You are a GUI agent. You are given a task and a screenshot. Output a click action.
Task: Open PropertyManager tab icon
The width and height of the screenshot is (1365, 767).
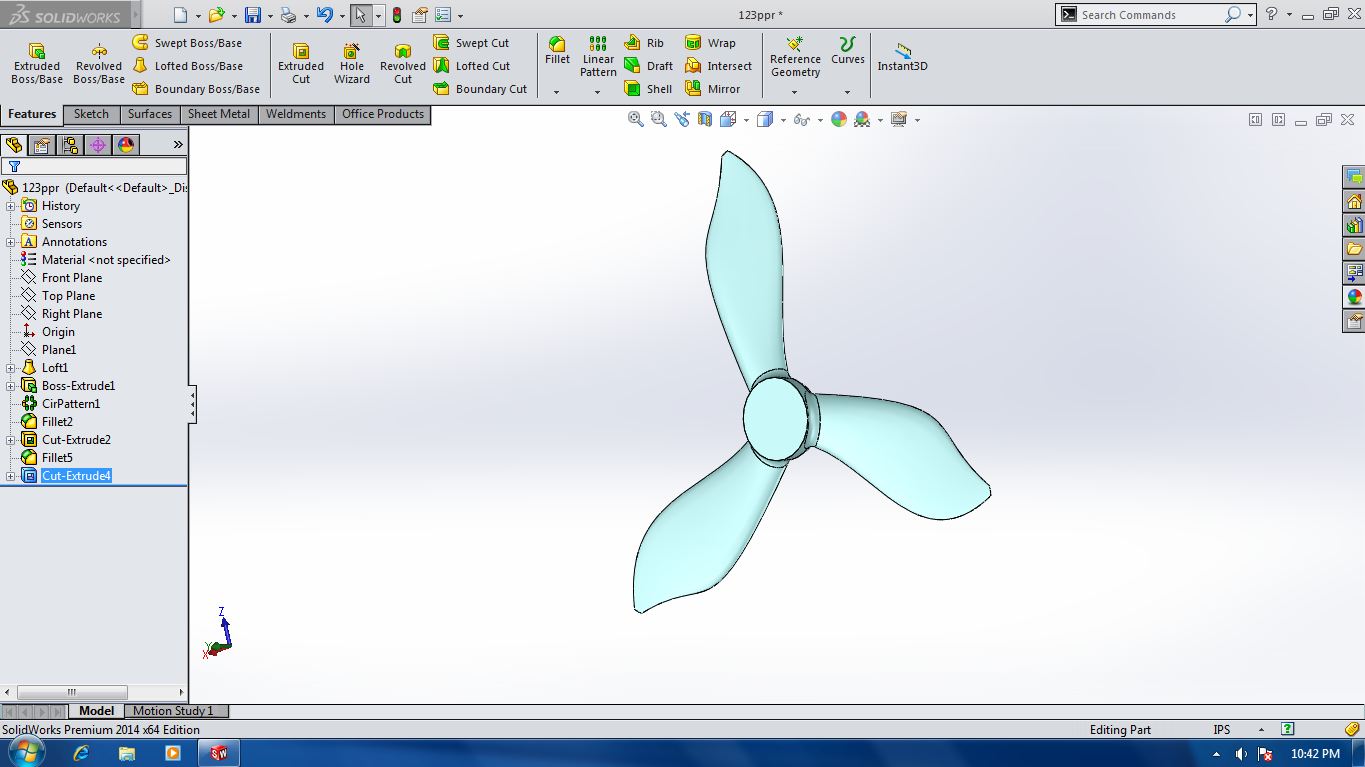42,145
